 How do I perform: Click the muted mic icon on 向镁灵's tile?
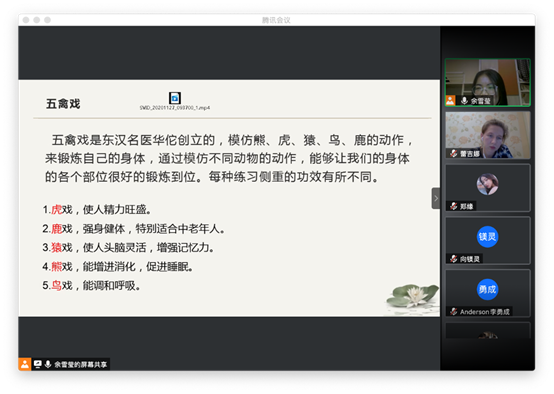(x=454, y=259)
